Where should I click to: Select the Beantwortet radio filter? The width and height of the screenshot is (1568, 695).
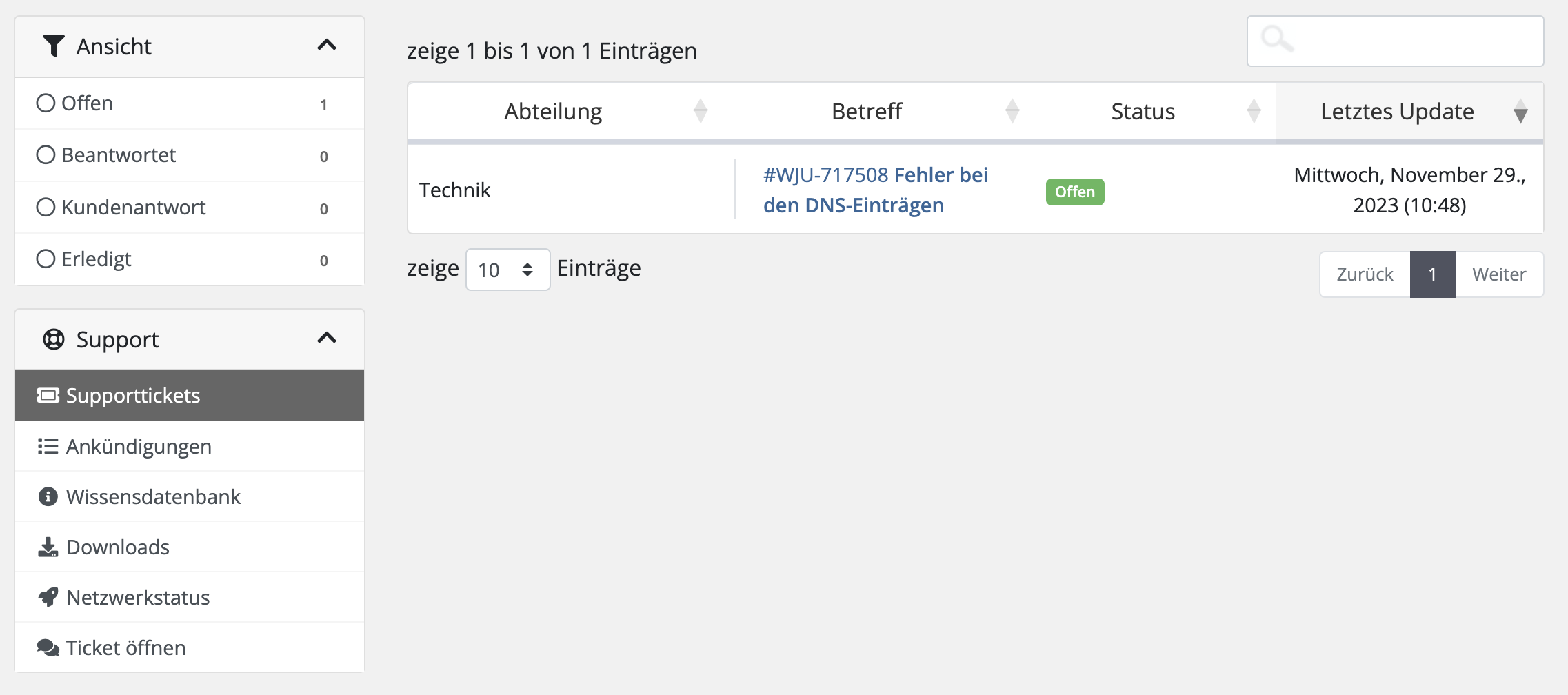46,154
